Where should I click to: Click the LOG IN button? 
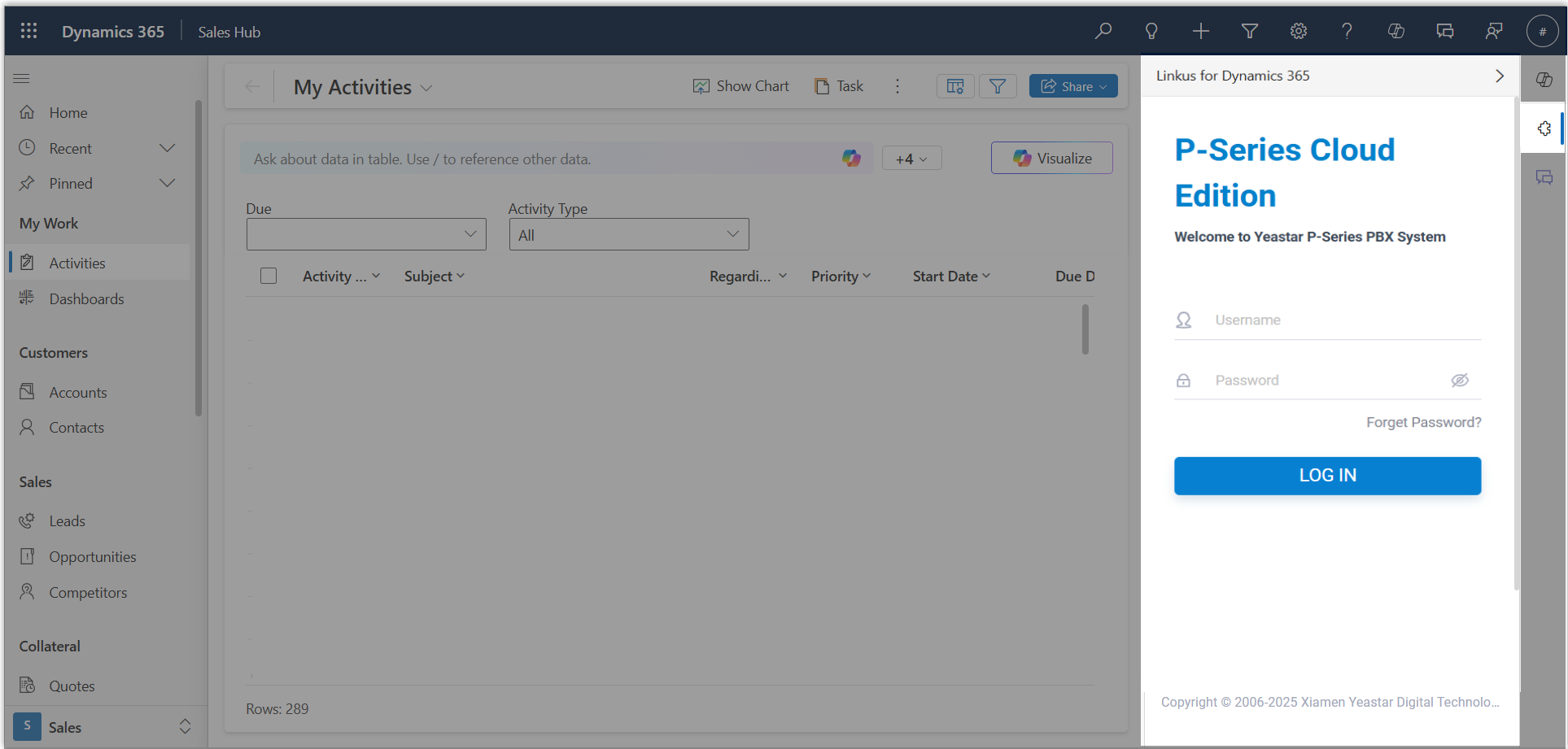[1327, 476]
